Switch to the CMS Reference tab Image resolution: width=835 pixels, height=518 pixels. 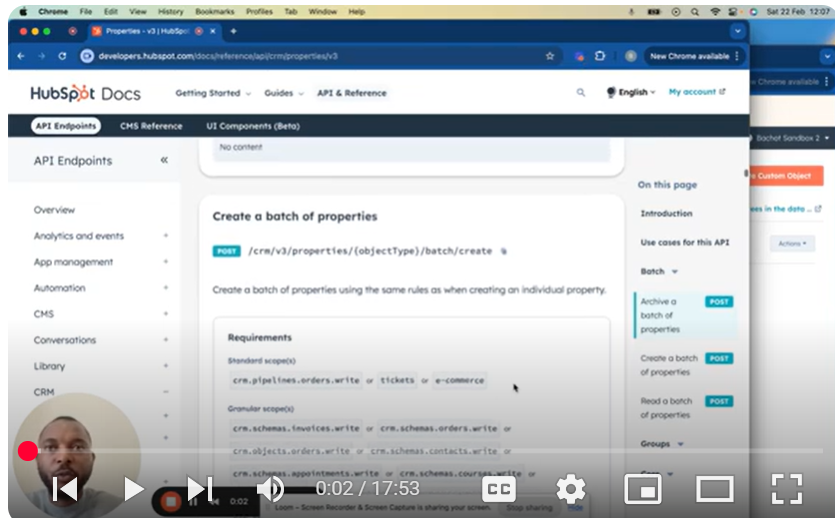(151, 126)
